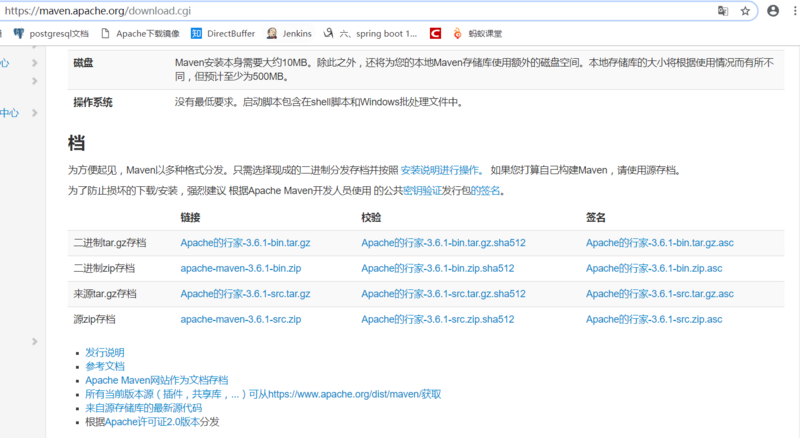
Task: Click the 签名 column header
Action: (595, 217)
